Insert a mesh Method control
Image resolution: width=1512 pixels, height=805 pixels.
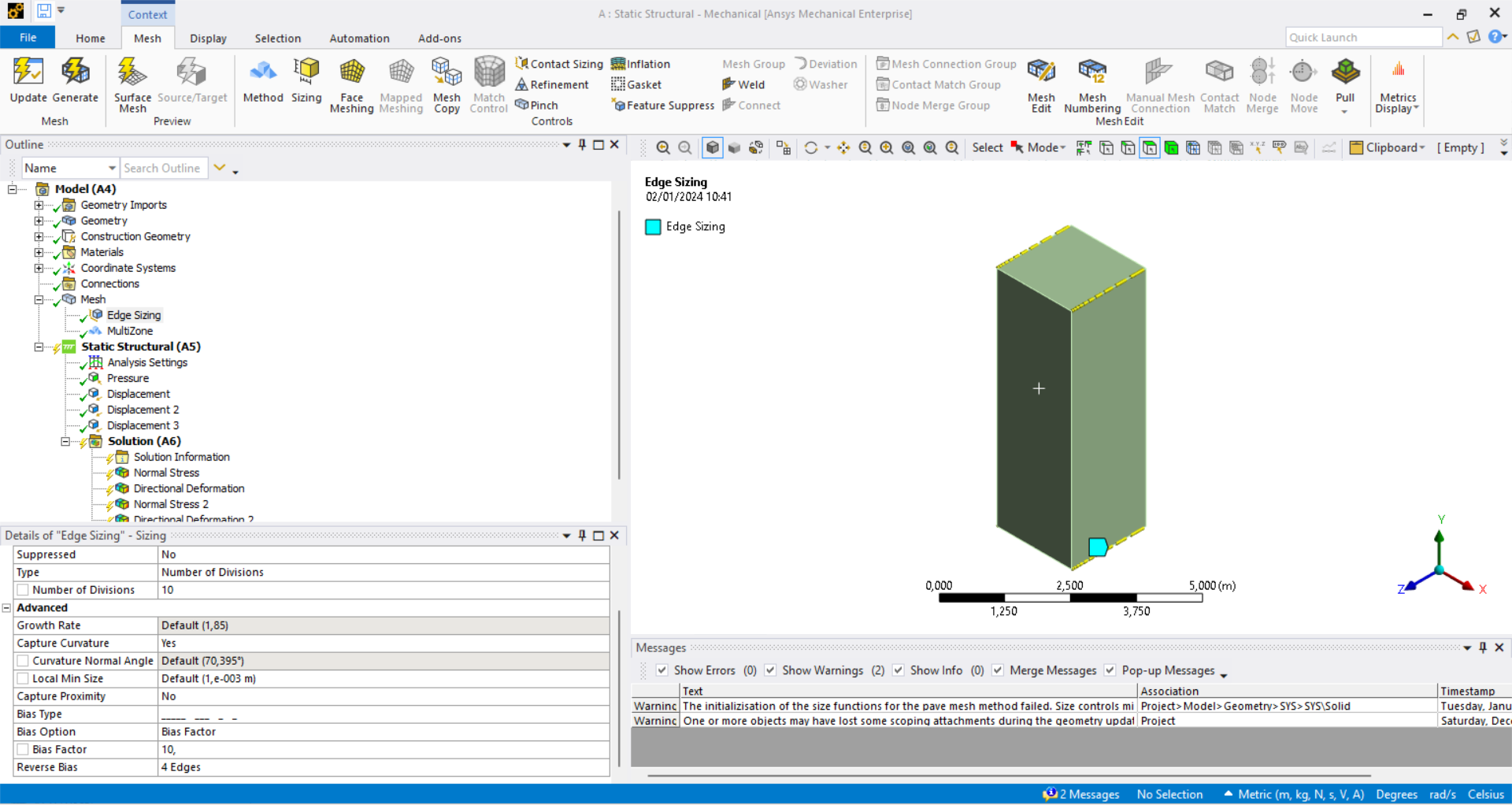pos(263,79)
